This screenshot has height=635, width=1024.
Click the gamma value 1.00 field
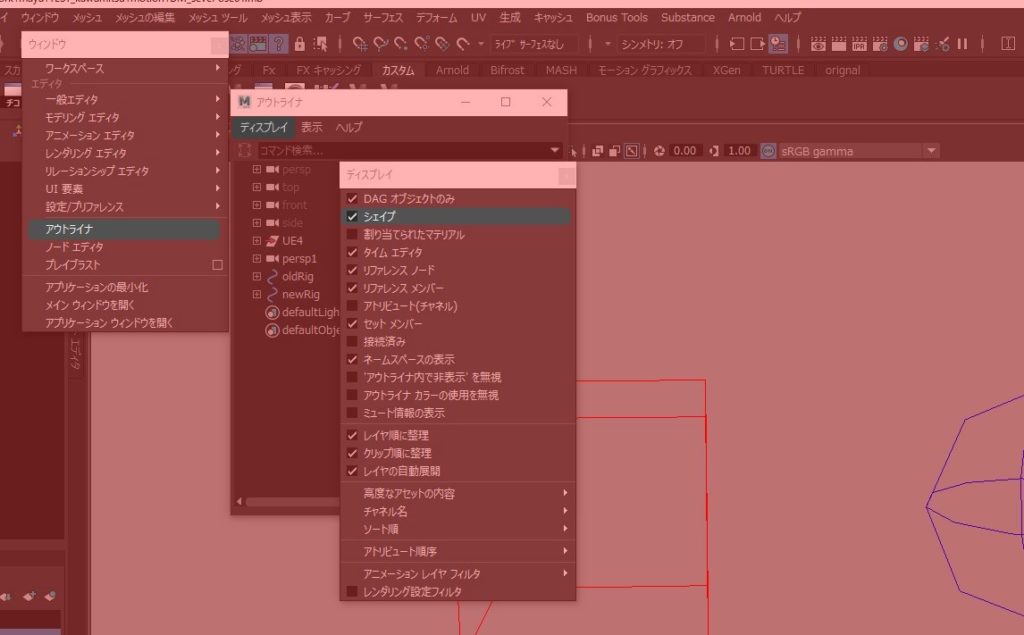pyautogui.click(x=739, y=151)
